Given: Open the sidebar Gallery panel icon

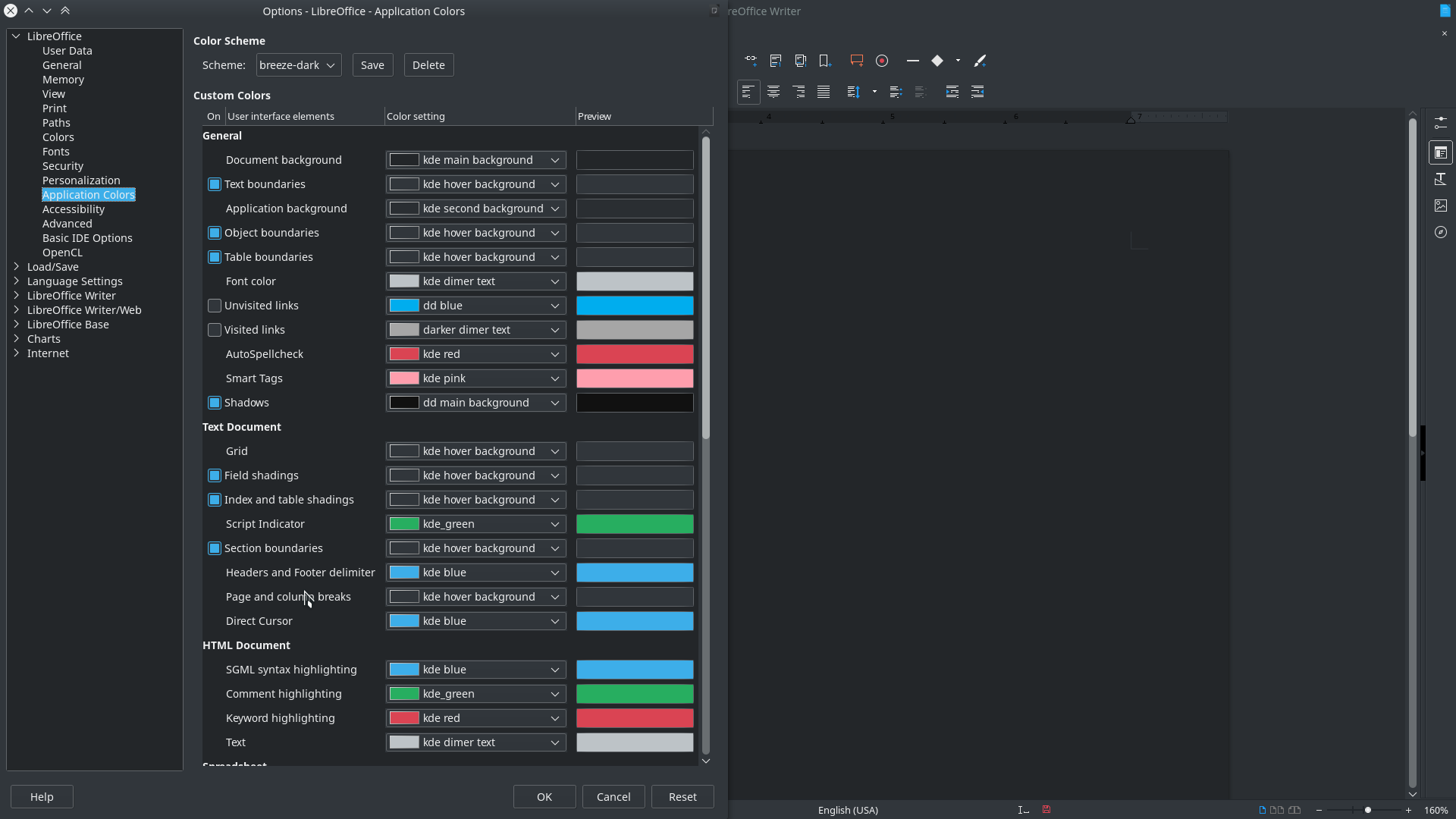Looking at the screenshot, I should [1441, 206].
